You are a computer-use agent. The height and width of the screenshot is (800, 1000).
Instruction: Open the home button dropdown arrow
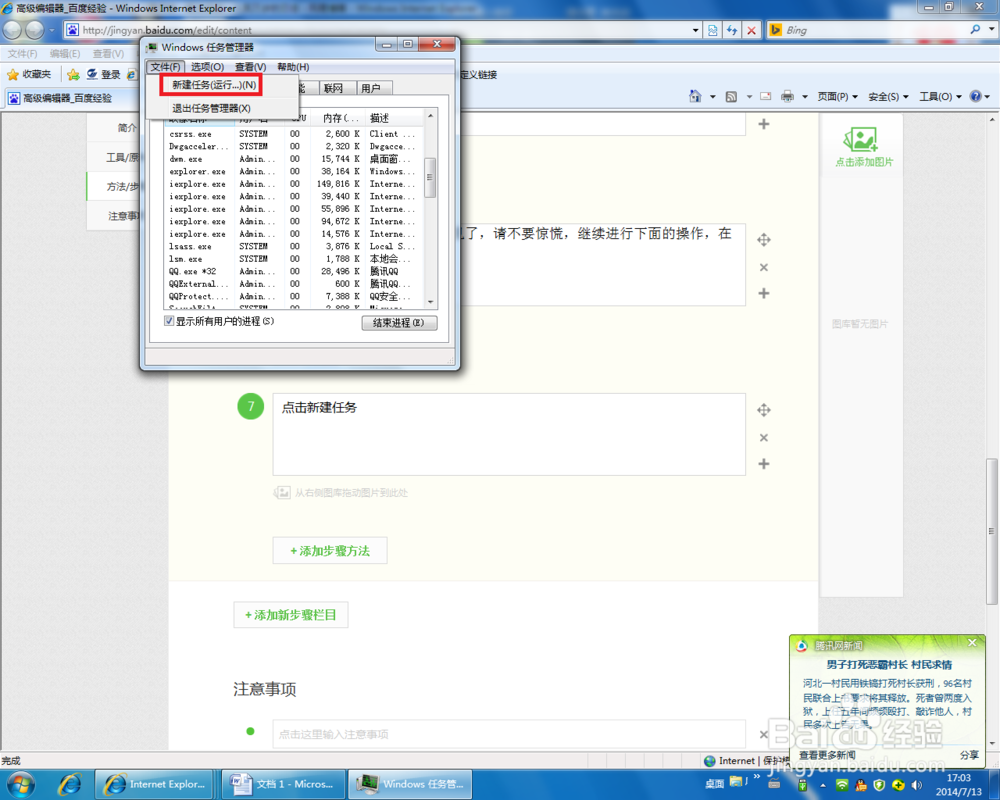click(x=712, y=97)
